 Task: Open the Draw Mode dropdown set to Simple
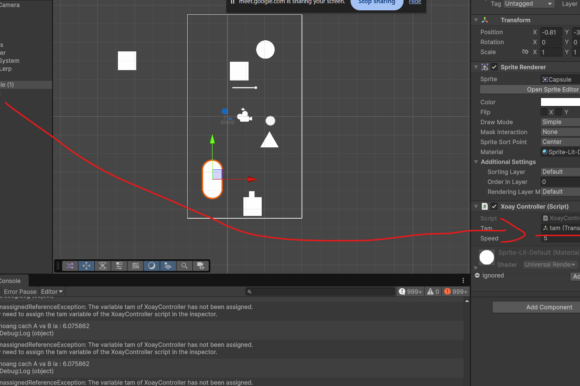tap(560, 122)
